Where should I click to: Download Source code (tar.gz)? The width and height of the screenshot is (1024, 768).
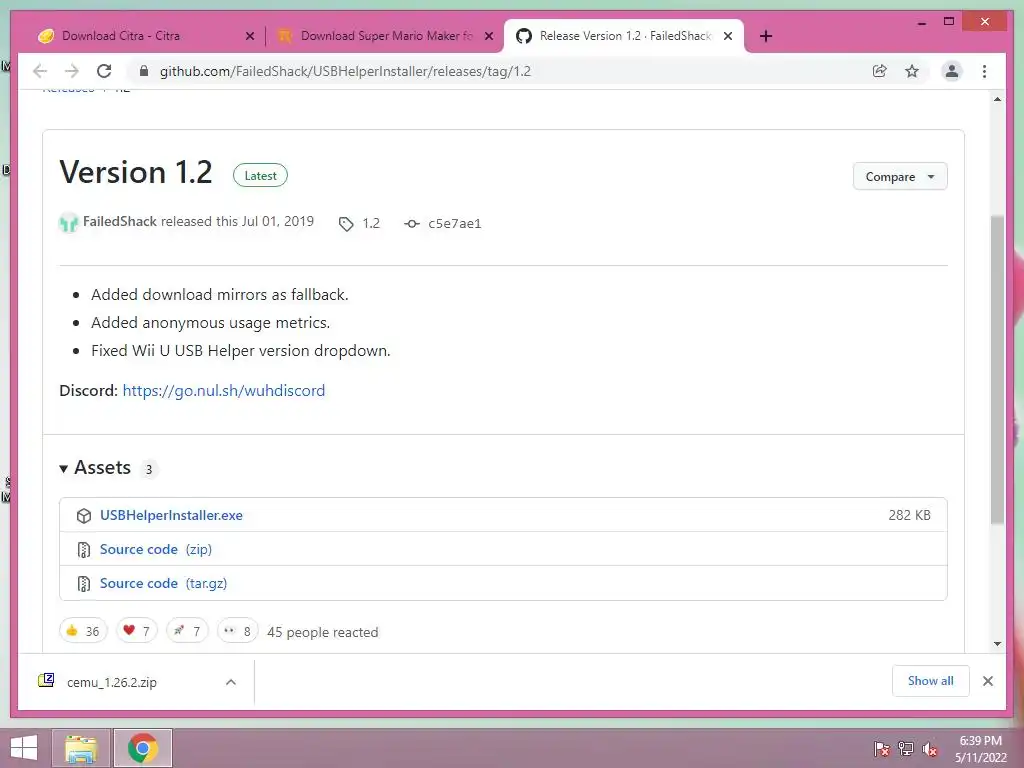click(163, 583)
